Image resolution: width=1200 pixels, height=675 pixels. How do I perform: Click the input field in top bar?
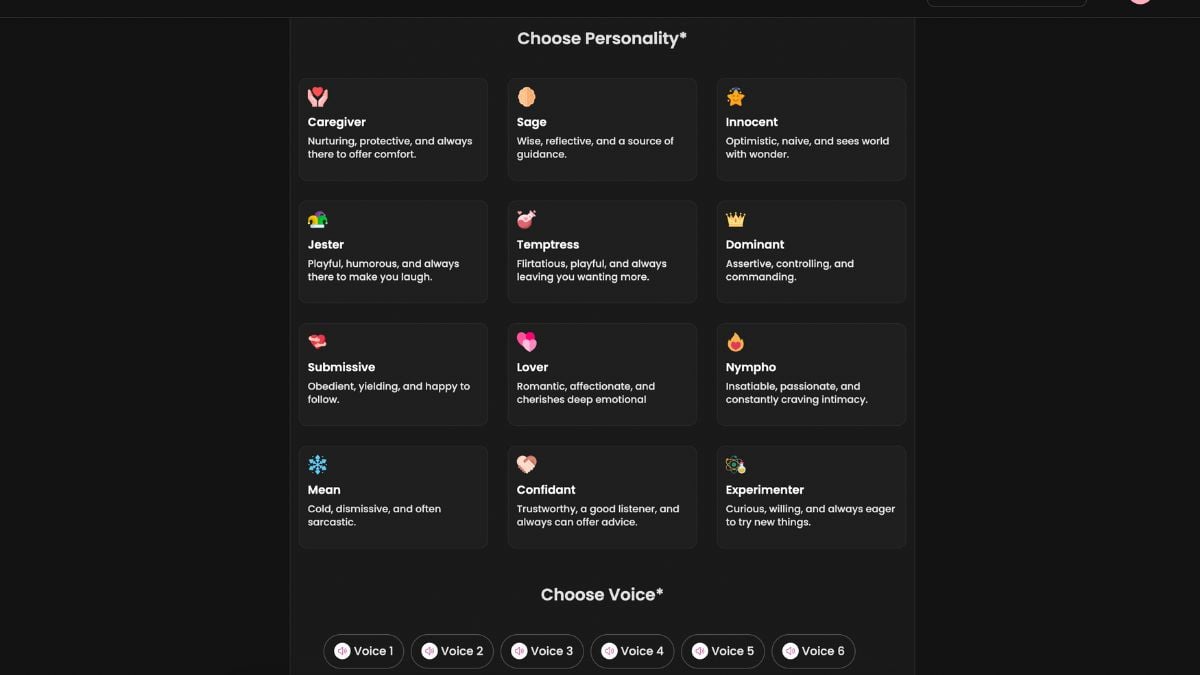click(x=1006, y=3)
